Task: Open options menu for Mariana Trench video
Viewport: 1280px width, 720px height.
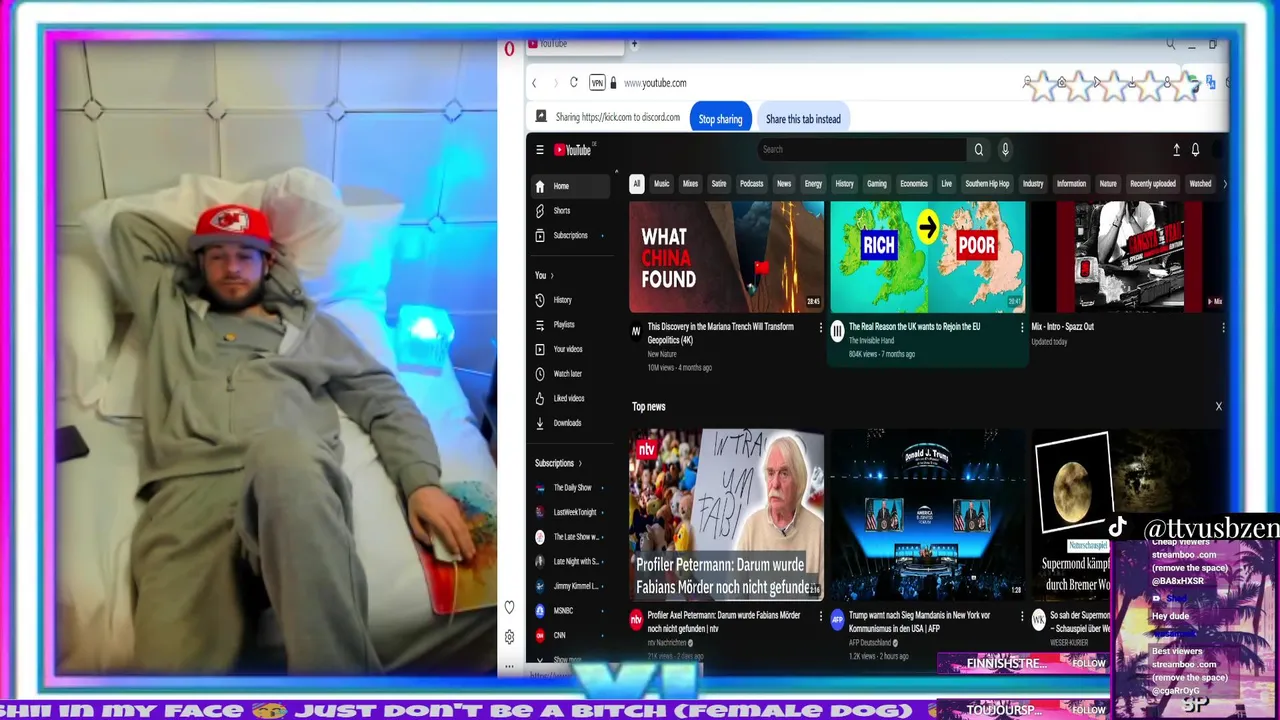Action: tap(821, 327)
